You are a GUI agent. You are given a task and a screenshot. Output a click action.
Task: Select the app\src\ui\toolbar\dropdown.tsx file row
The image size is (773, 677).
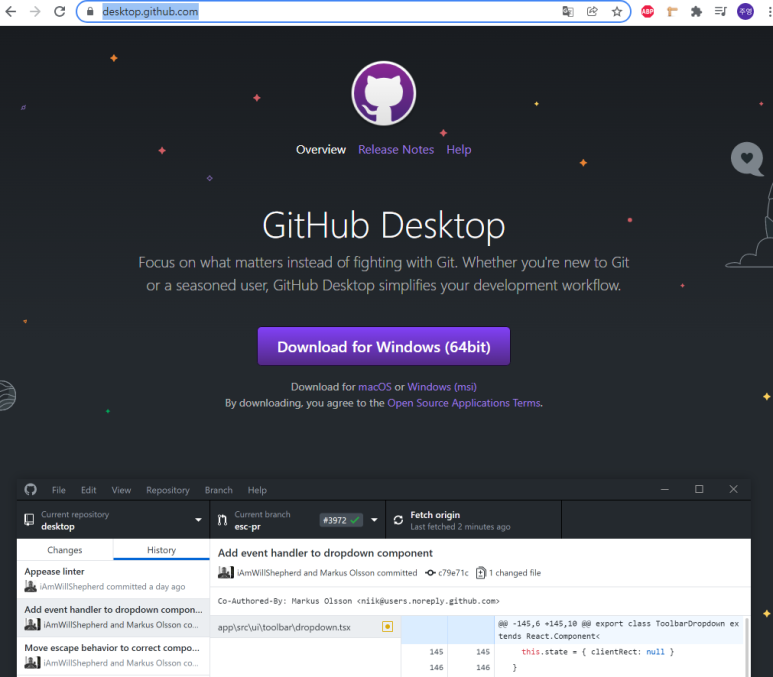[x=305, y=627]
